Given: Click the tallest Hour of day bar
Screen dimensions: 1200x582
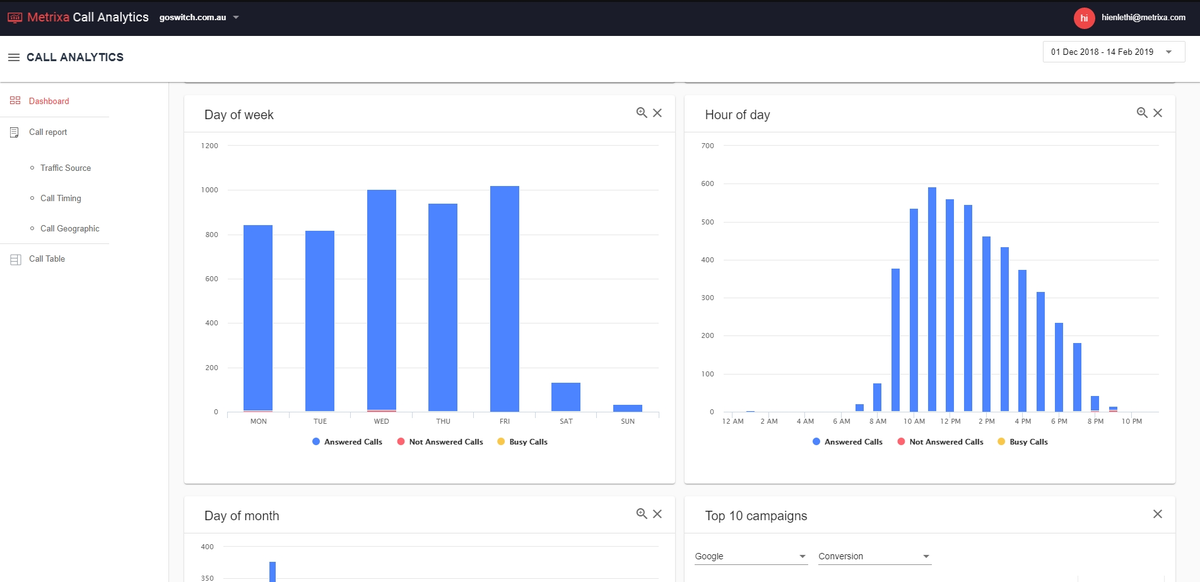Looking at the screenshot, I should (932, 300).
